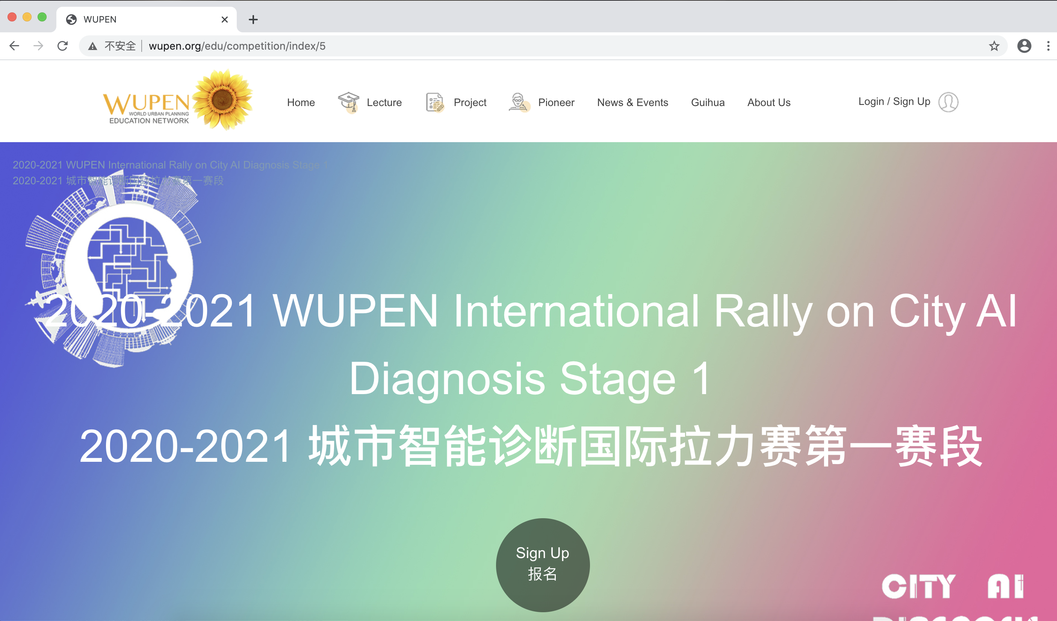This screenshot has height=621, width=1057.
Task: Select the Lecture graduation cap icon
Action: tap(349, 102)
